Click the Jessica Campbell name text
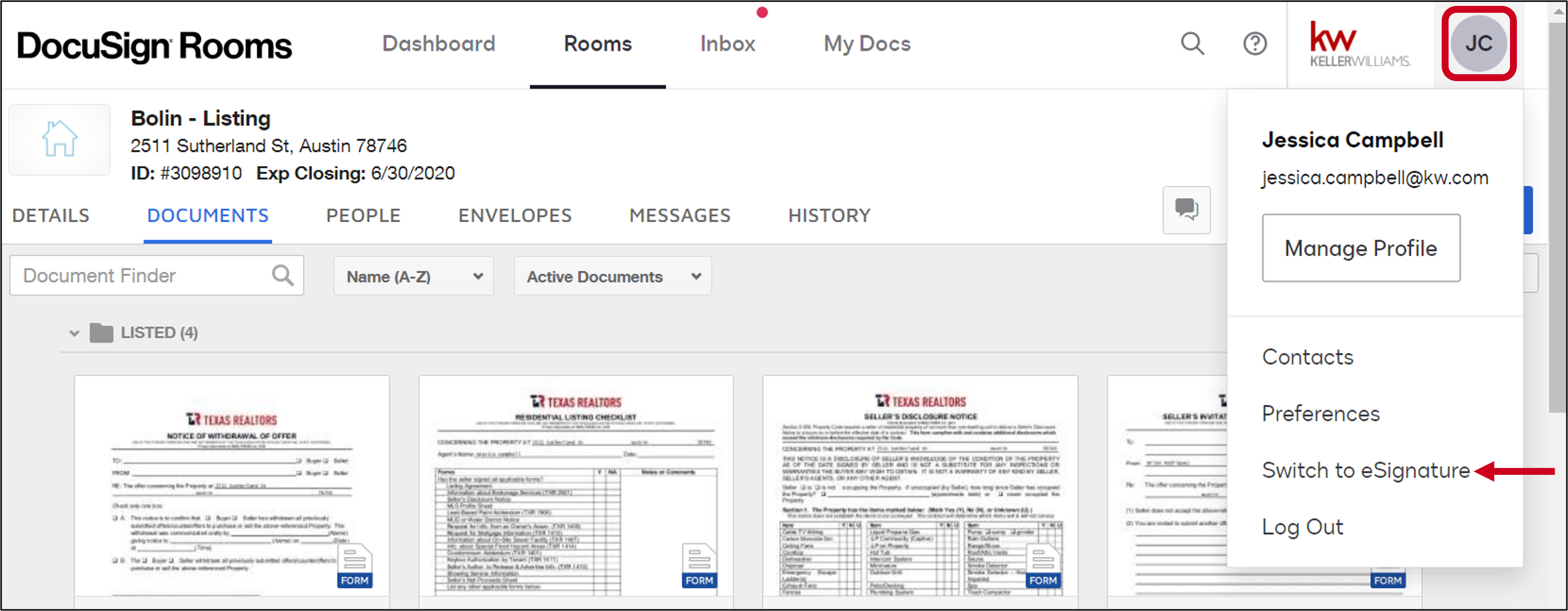The image size is (1568, 611). (1353, 140)
